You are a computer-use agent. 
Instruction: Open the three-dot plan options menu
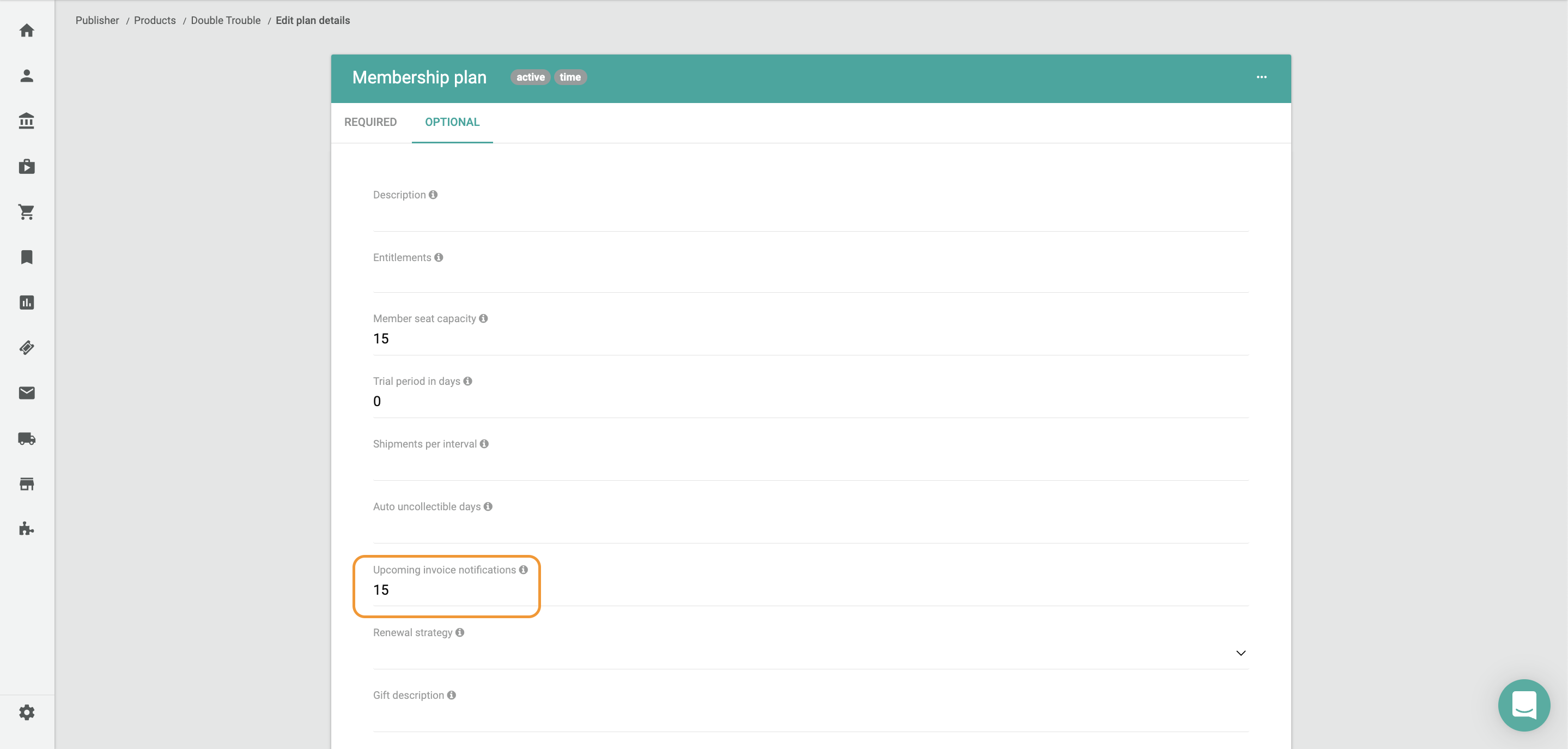[1261, 77]
